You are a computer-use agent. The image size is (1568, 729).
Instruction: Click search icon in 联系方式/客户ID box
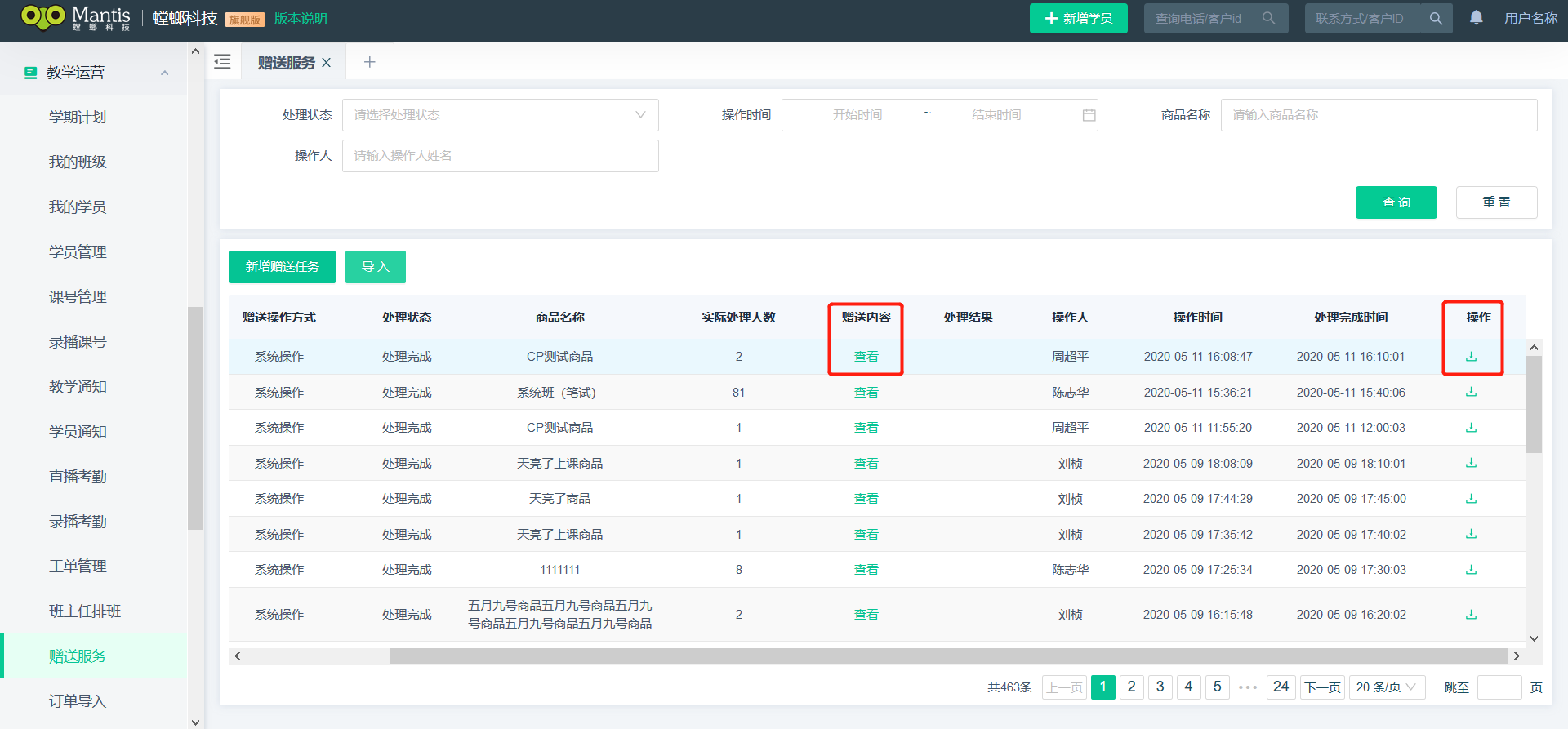click(1436, 18)
